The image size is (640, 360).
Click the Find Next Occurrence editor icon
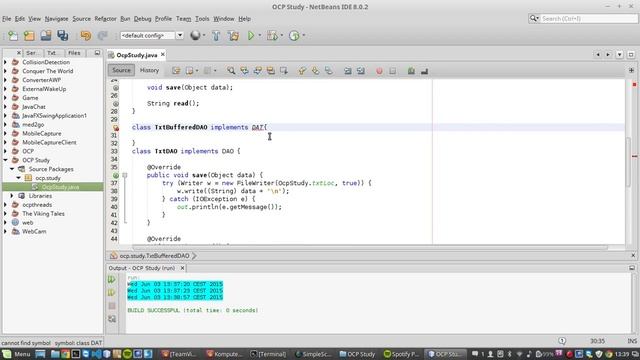tap(258, 71)
